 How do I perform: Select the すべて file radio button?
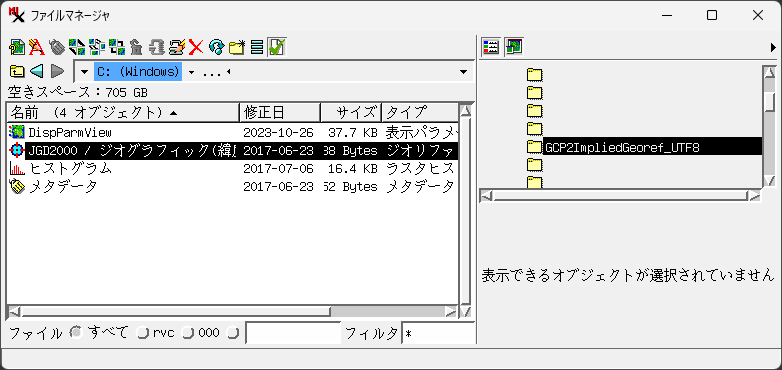(76, 333)
